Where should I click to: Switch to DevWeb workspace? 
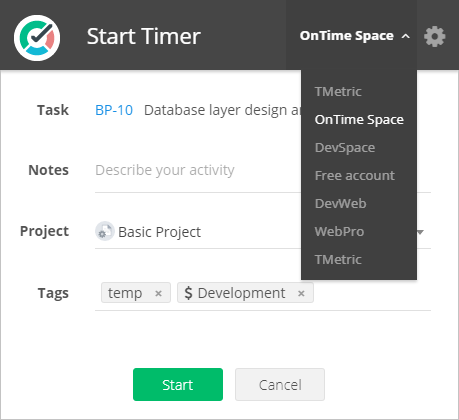(x=340, y=203)
